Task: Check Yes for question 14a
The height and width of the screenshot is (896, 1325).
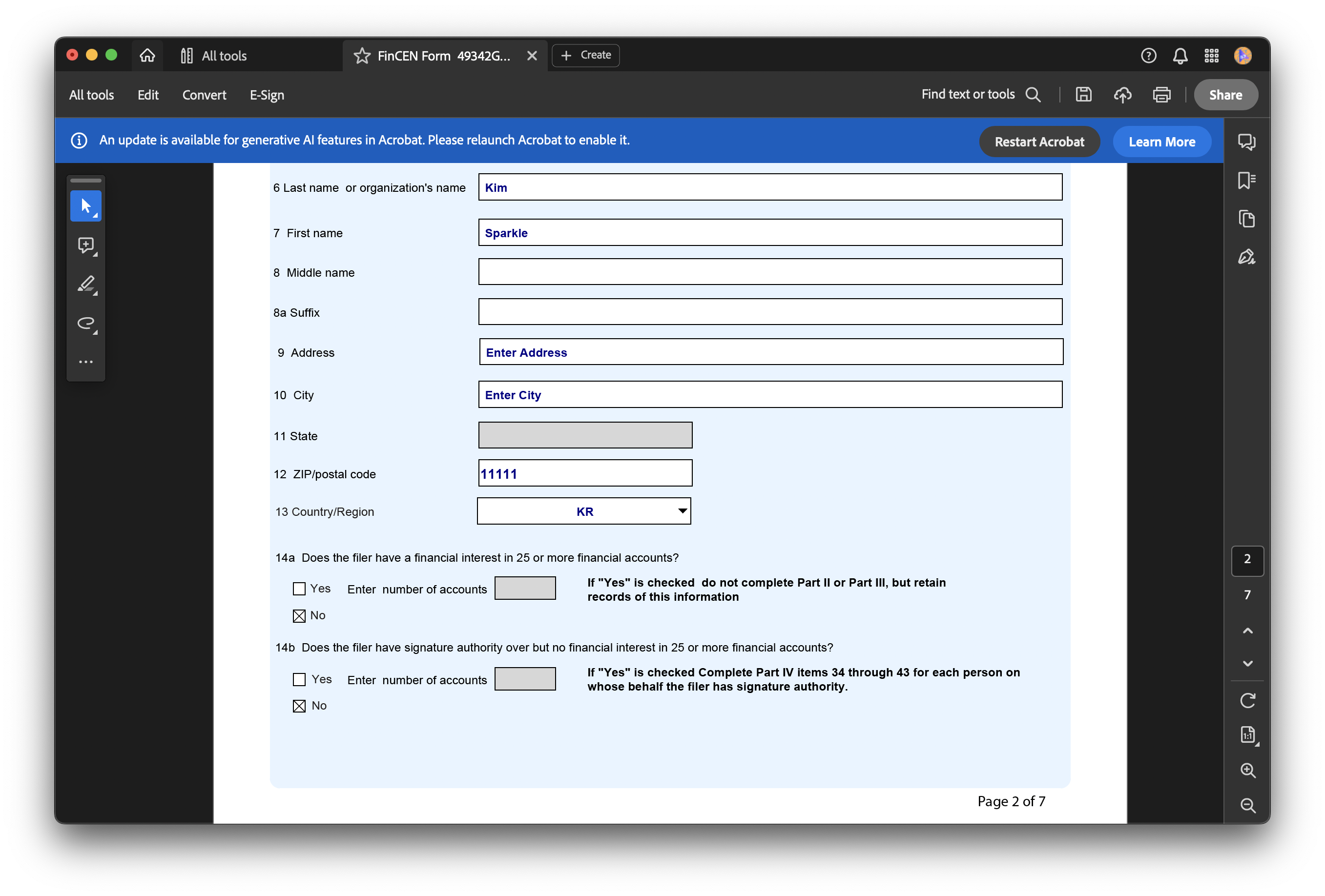Action: (299, 589)
